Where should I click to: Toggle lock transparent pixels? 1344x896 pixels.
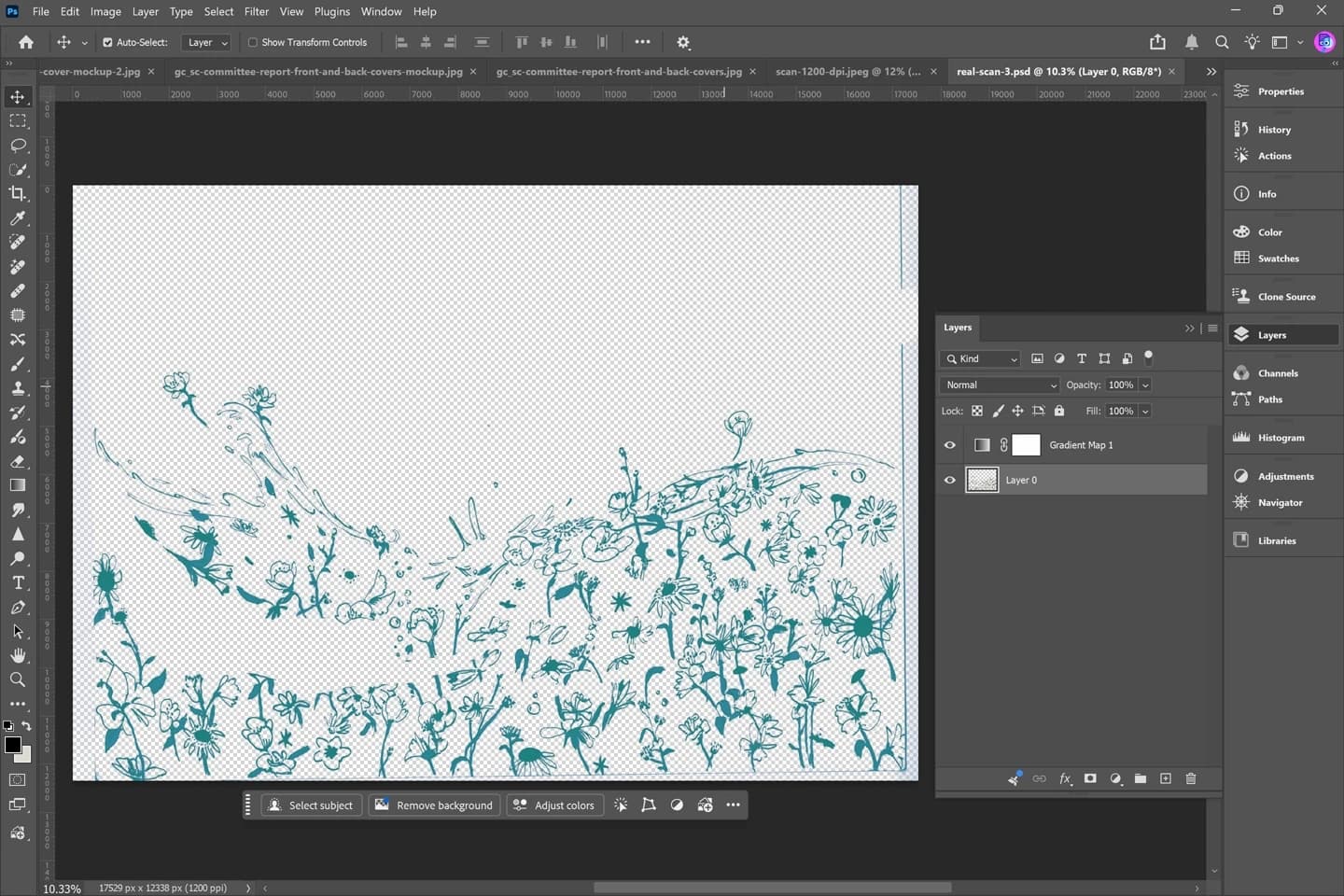coord(977,411)
